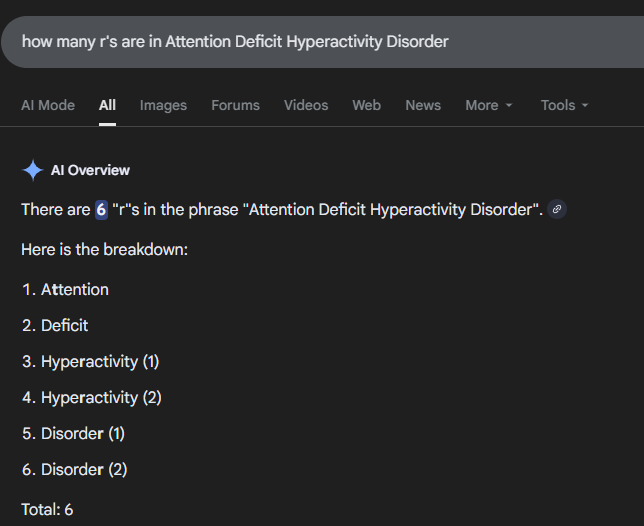Open the News tab
644x526 pixels.
point(423,105)
